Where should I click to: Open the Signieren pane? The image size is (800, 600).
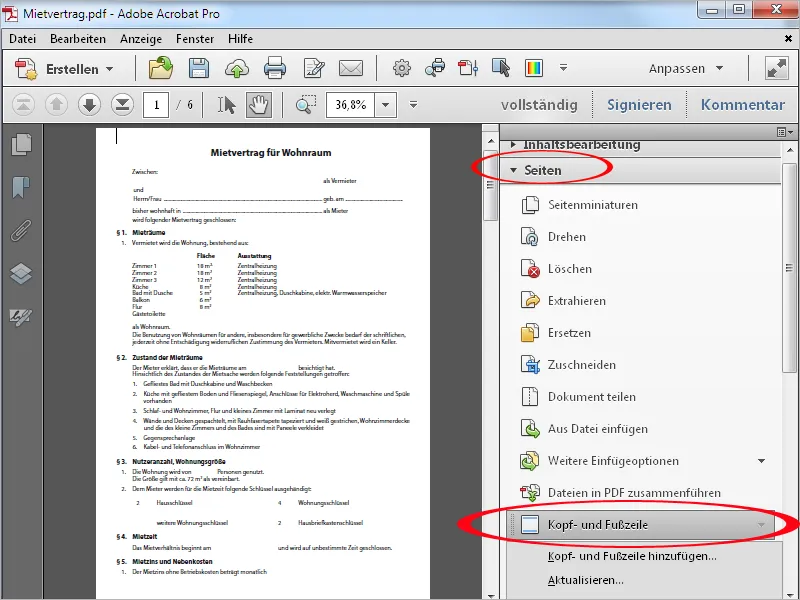click(x=639, y=105)
